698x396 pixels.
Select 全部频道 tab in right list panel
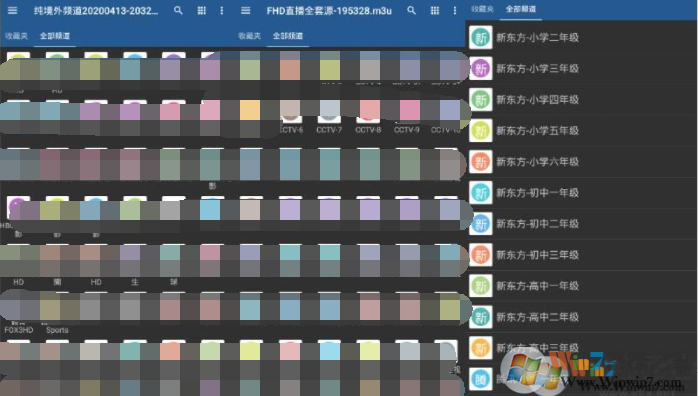click(x=521, y=9)
